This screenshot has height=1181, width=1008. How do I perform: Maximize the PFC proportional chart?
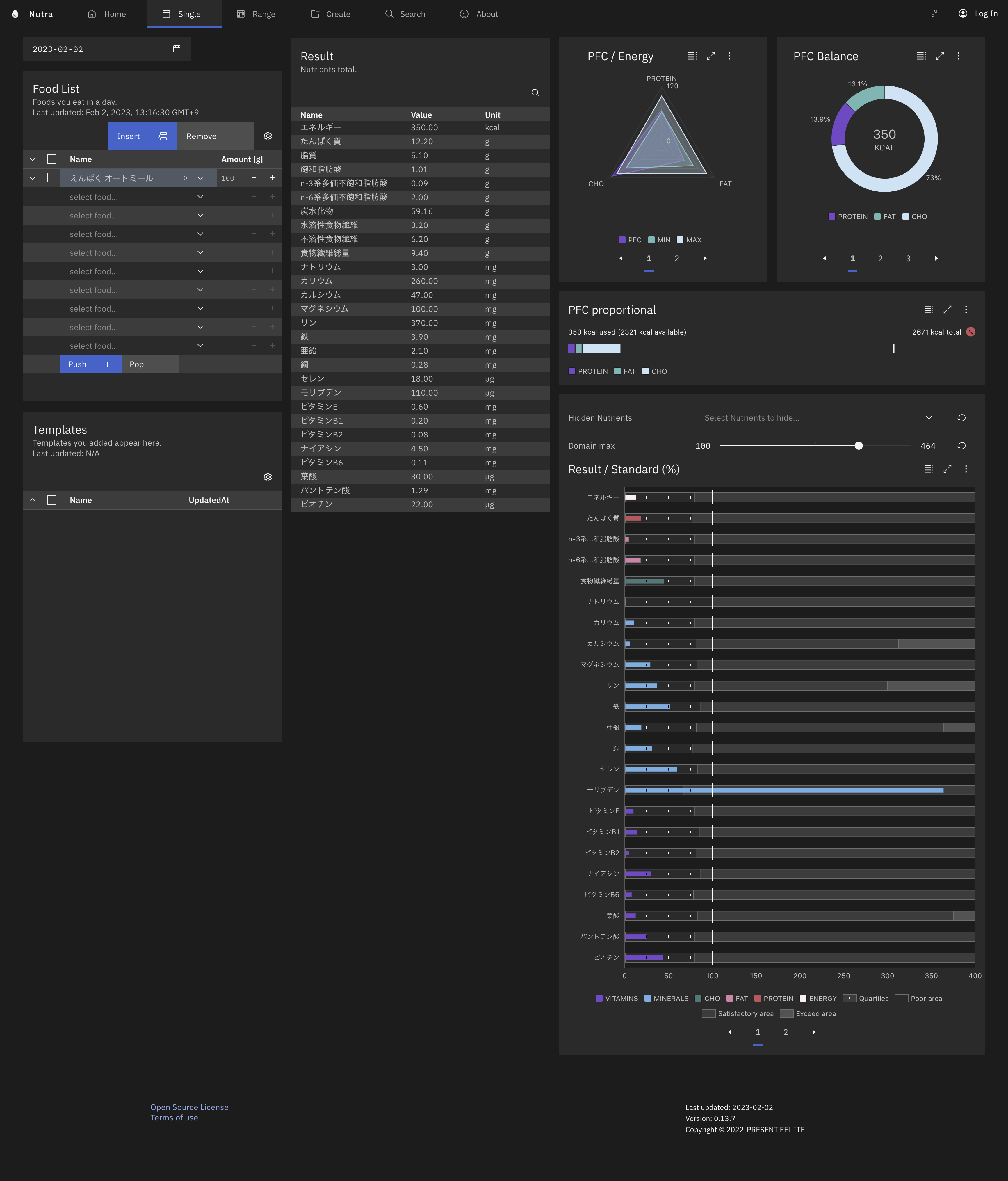(947, 310)
